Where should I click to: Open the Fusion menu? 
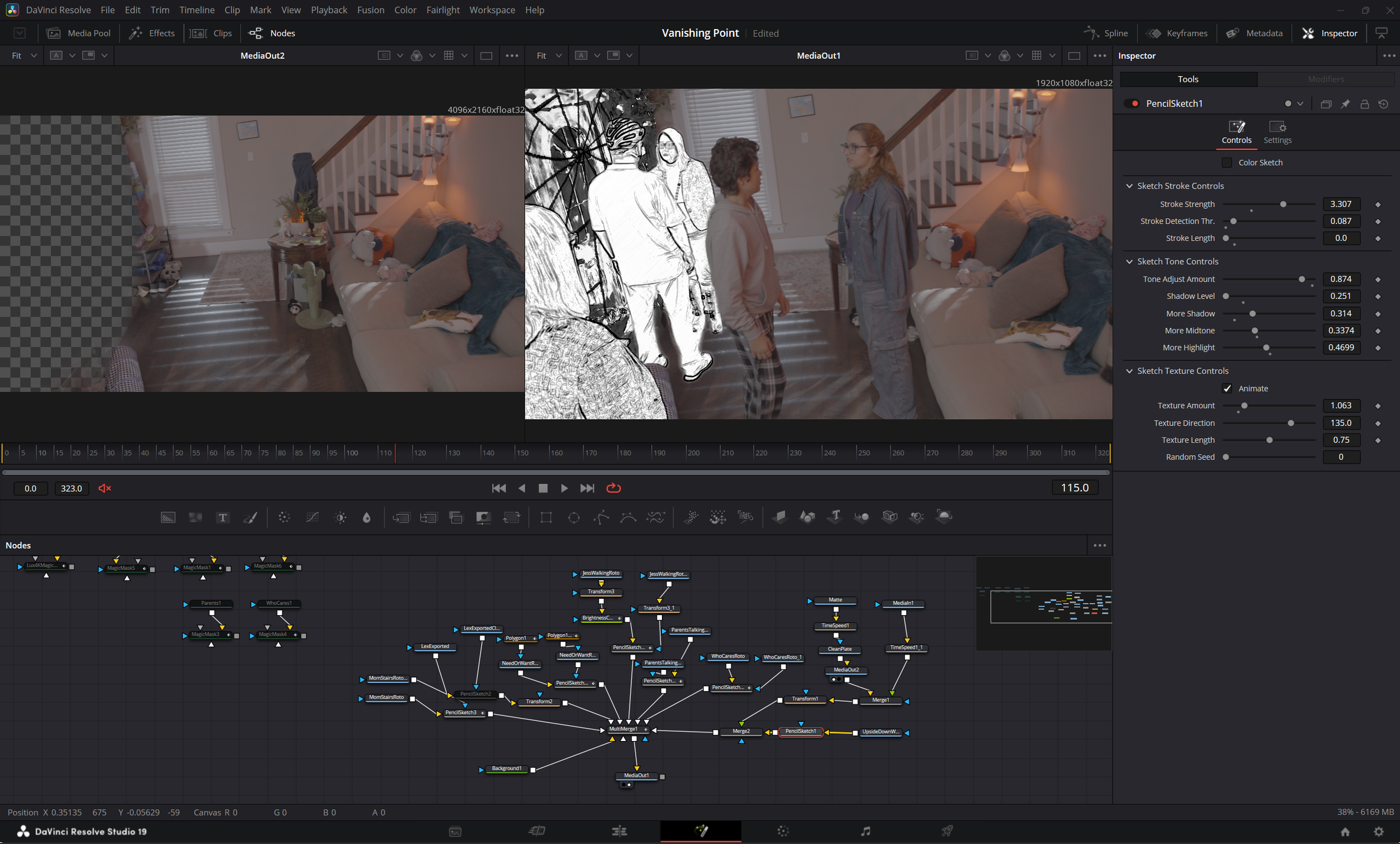pos(371,10)
